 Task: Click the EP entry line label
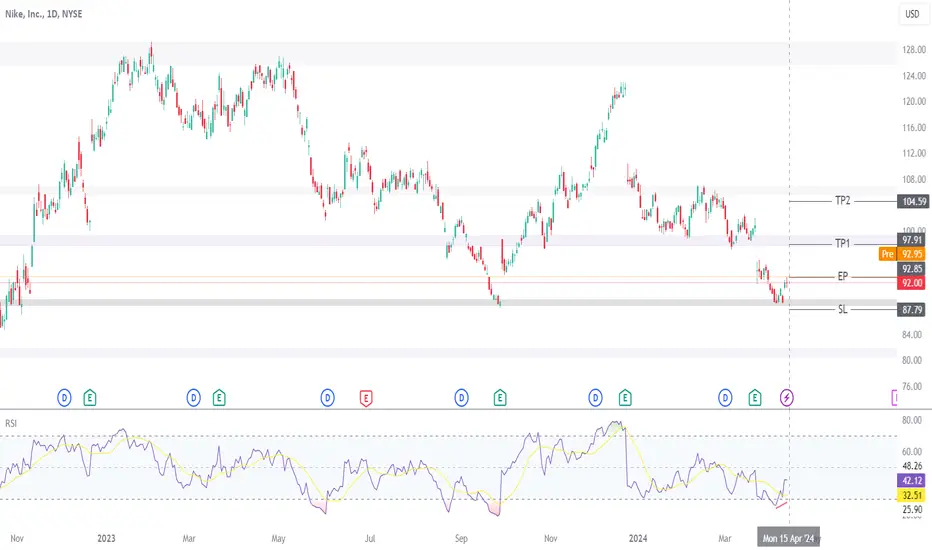843,276
